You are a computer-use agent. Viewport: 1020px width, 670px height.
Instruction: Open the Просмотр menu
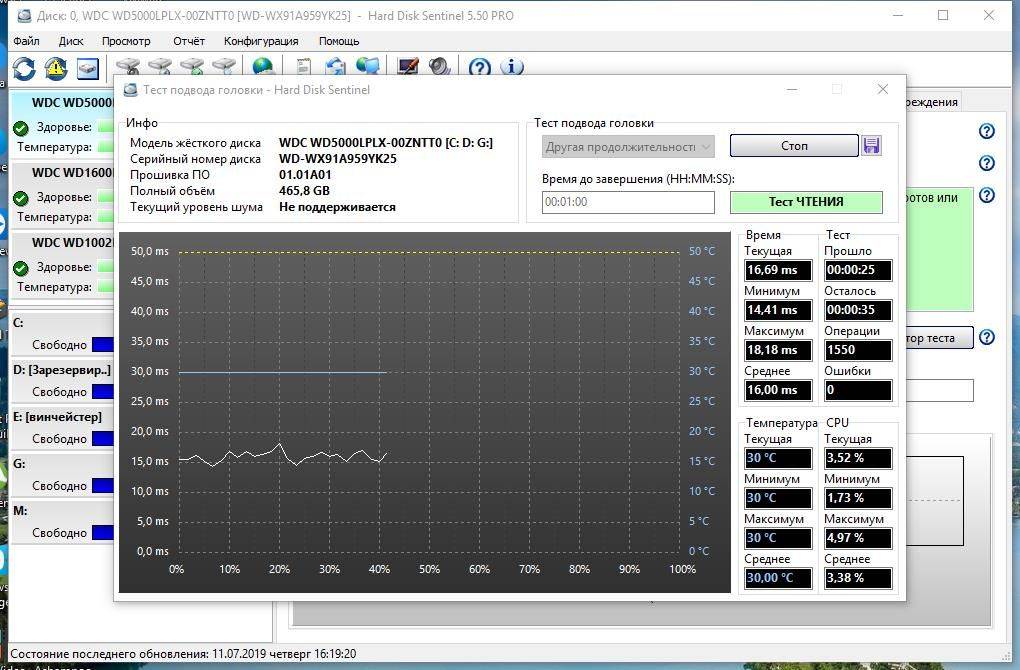(126, 41)
